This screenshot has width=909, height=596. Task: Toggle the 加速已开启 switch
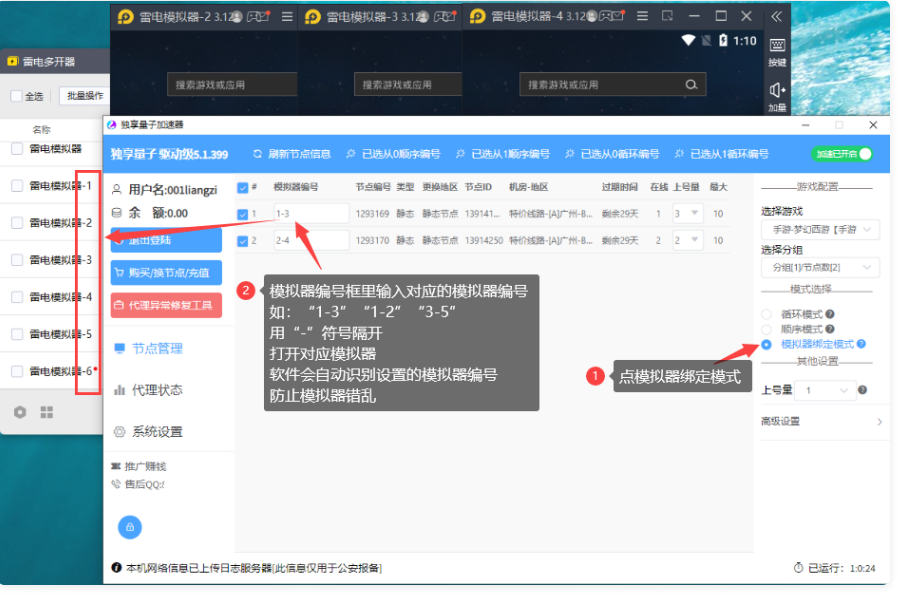842,154
